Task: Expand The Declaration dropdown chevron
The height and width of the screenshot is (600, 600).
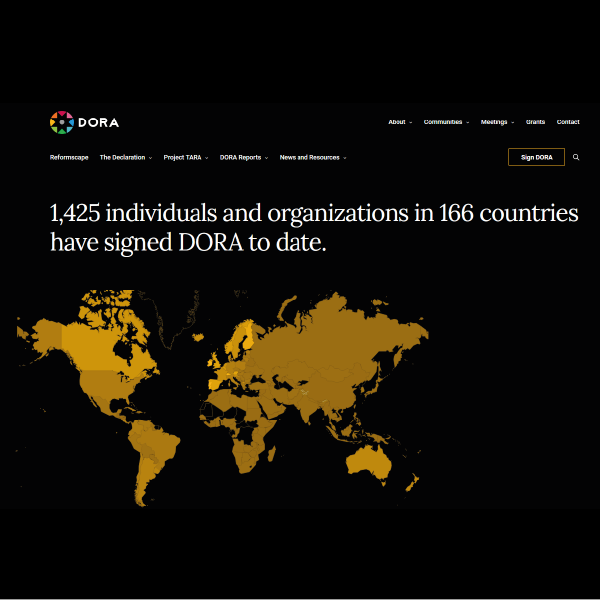Action: point(150,158)
